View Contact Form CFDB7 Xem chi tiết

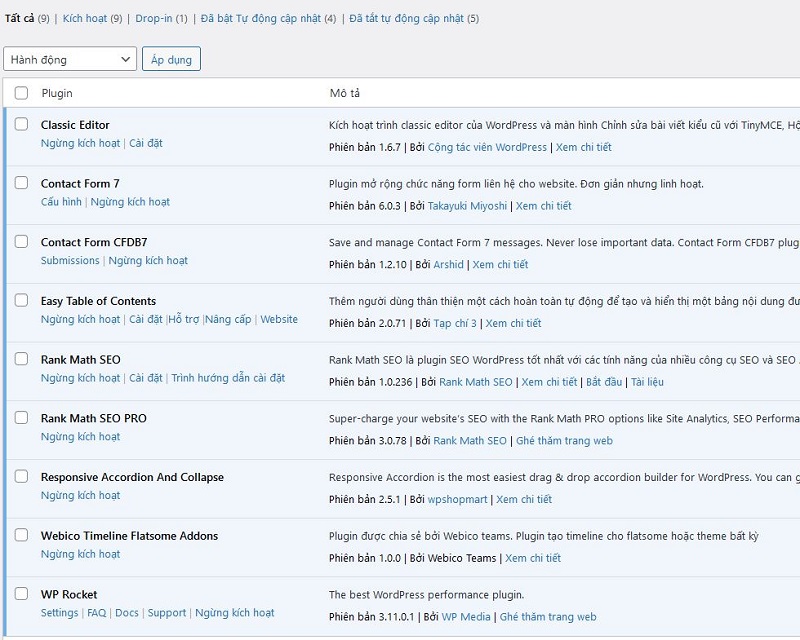(x=501, y=265)
